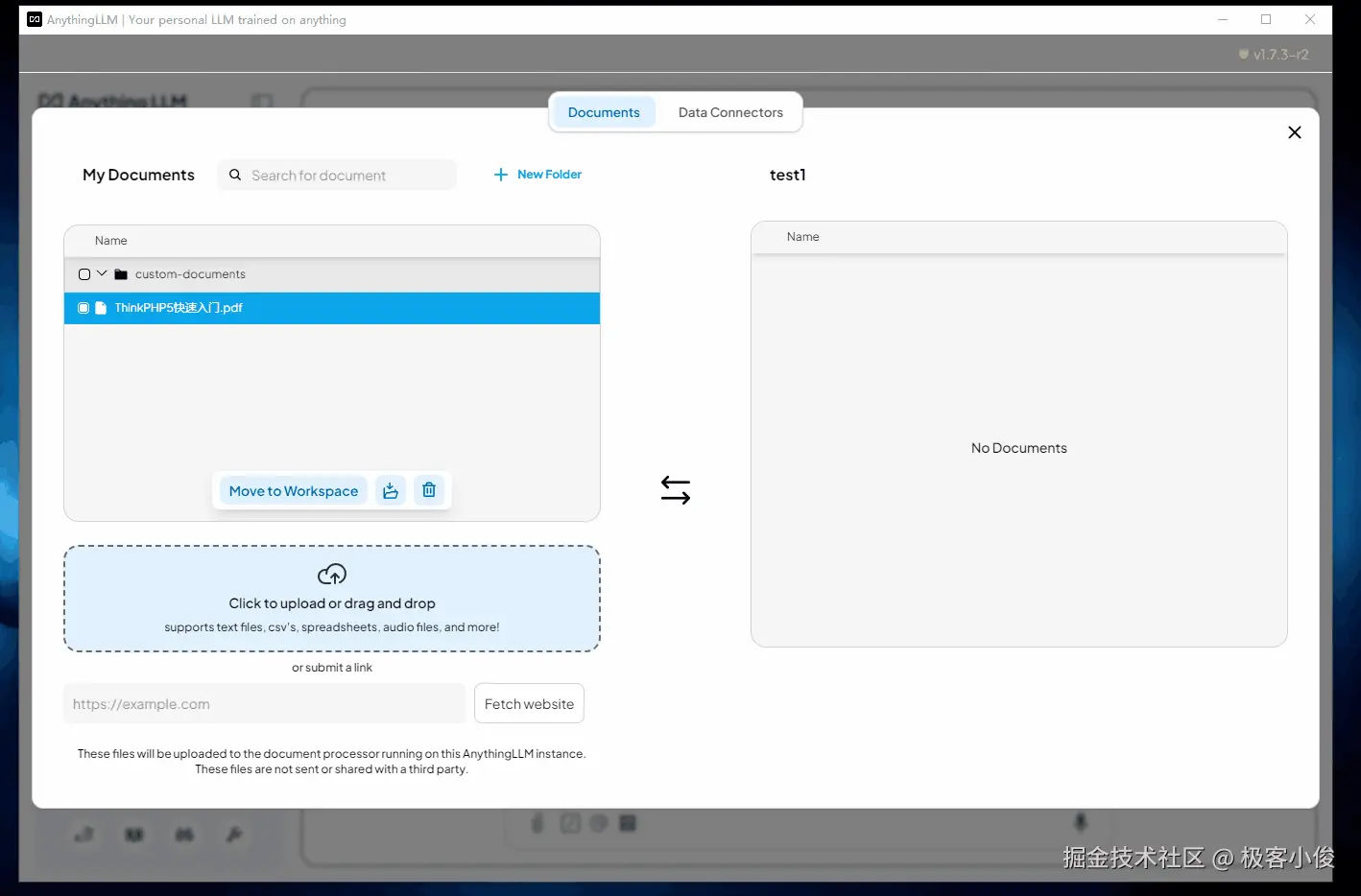Focus the Search for document field
The width and height of the screenshot is (1361, 896).
pyautogui.click(x=337, y=175)
